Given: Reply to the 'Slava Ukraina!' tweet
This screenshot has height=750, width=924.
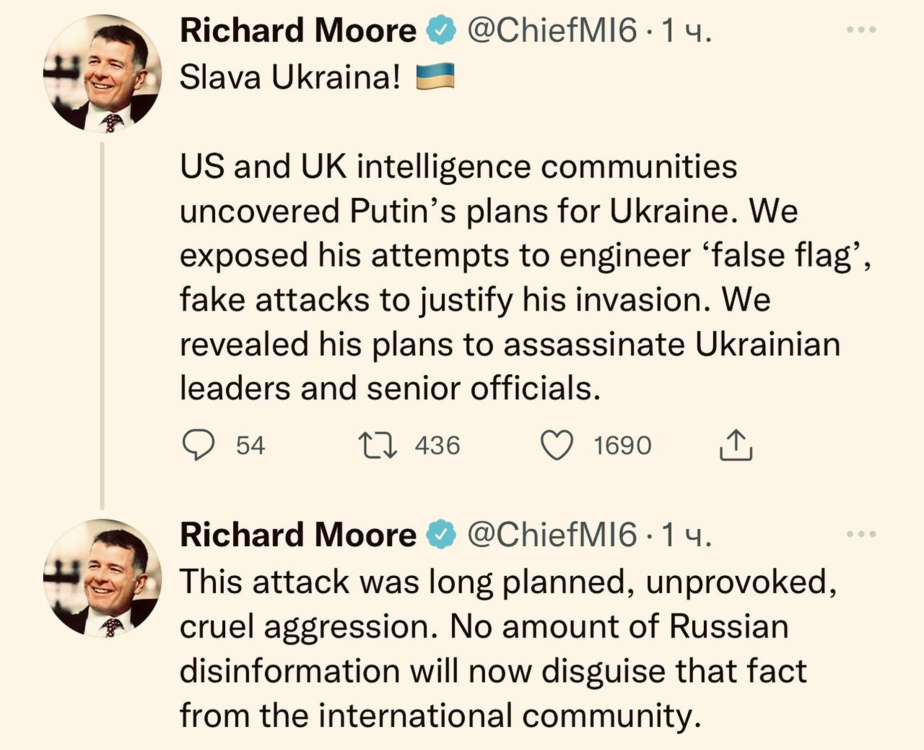Looking at the screenshot, I should [x=199, y=445].
